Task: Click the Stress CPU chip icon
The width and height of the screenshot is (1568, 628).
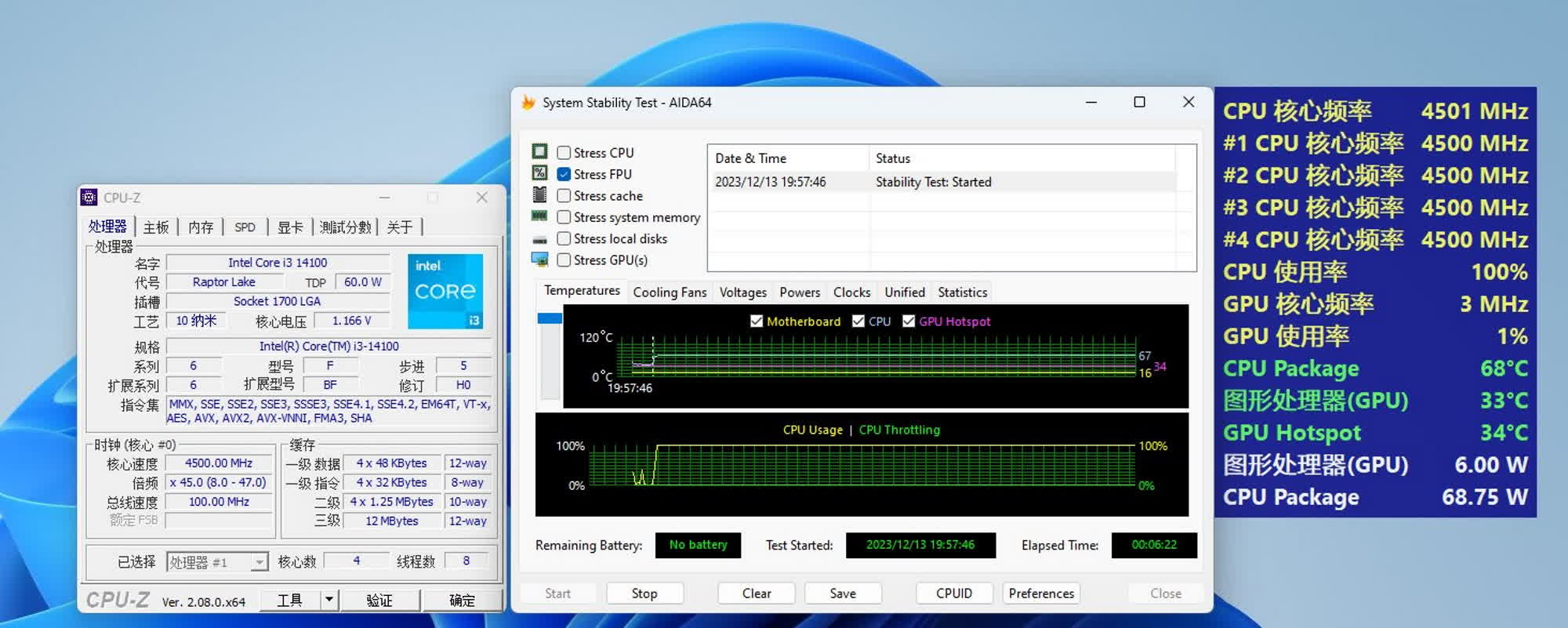Action: (x=539, y=151)
